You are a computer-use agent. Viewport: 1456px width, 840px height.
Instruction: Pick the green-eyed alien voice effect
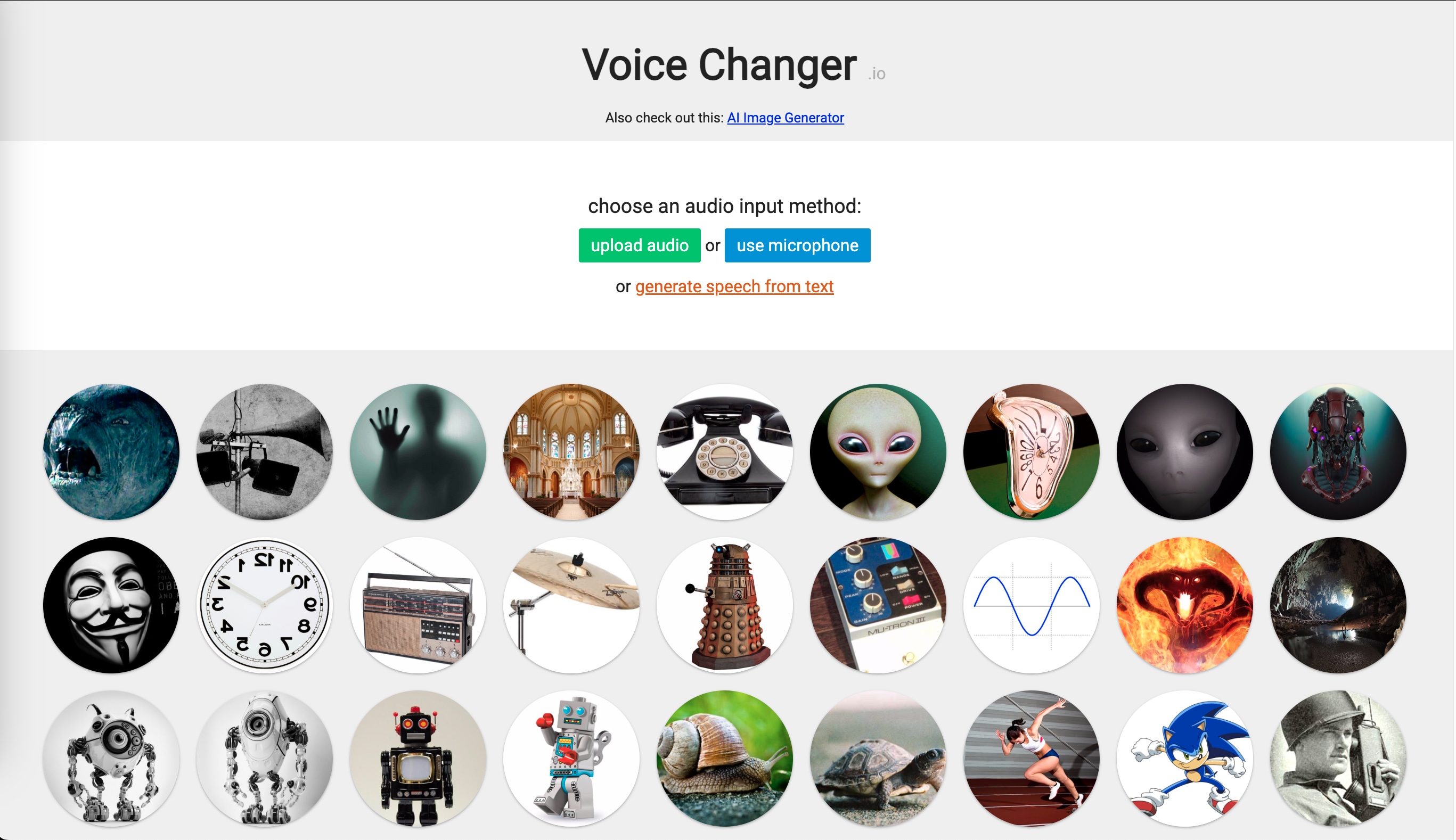click(x=878, y=452)
